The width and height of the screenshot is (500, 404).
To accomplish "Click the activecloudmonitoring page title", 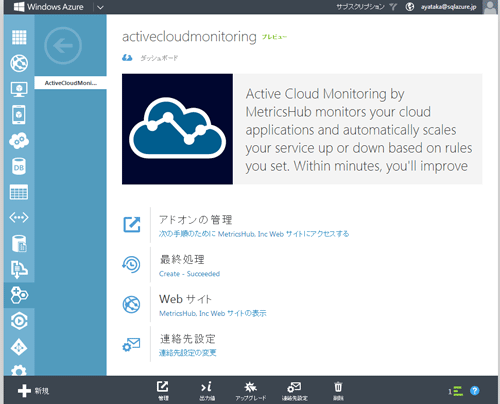I will click(x=189, y=37).
